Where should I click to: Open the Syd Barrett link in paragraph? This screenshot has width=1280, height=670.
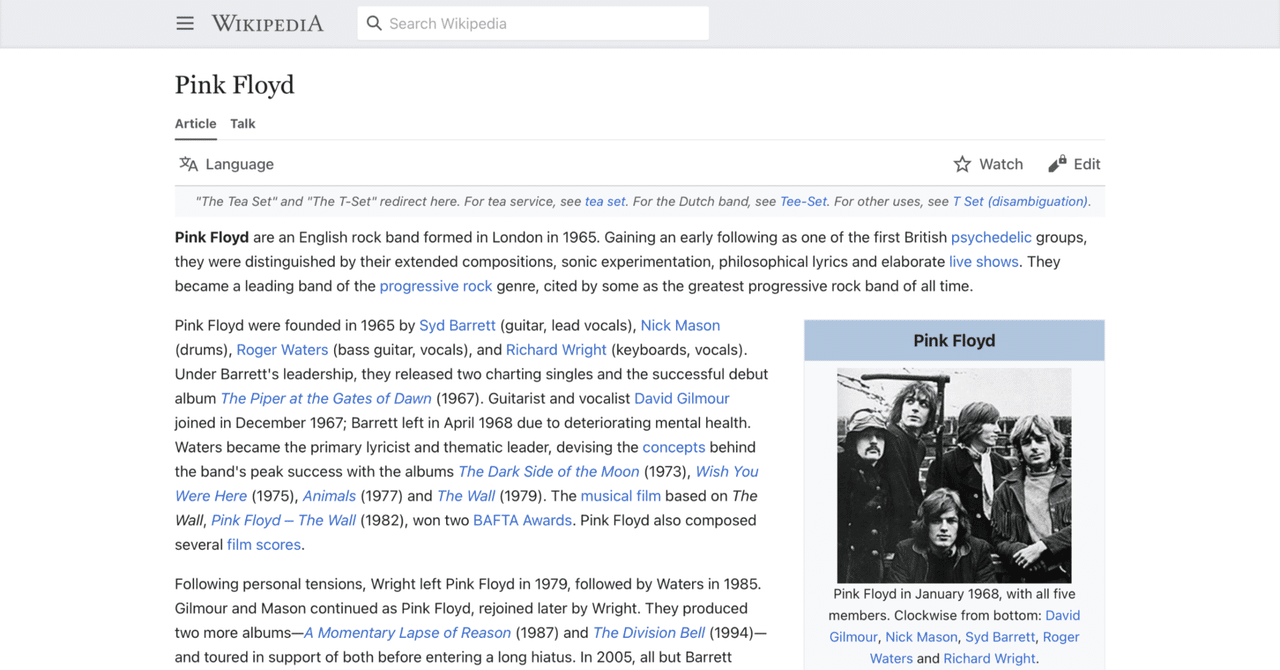click(x=457, y=325)
